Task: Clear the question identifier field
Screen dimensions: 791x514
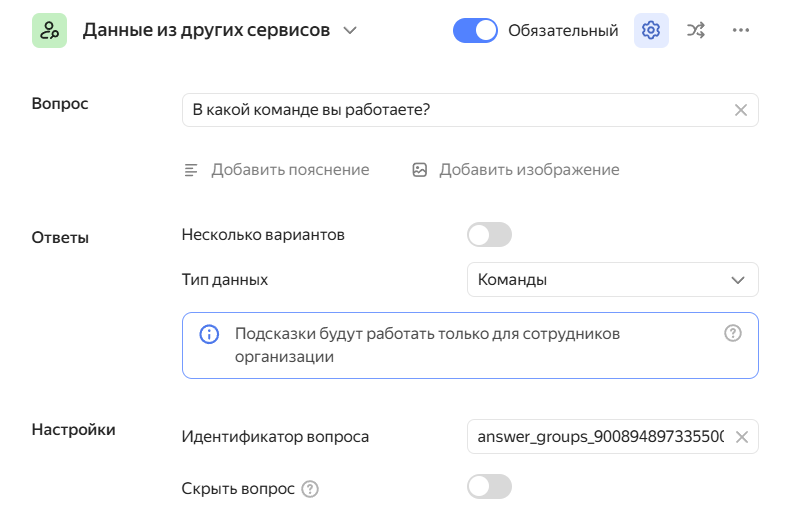Action: (742, 436)
